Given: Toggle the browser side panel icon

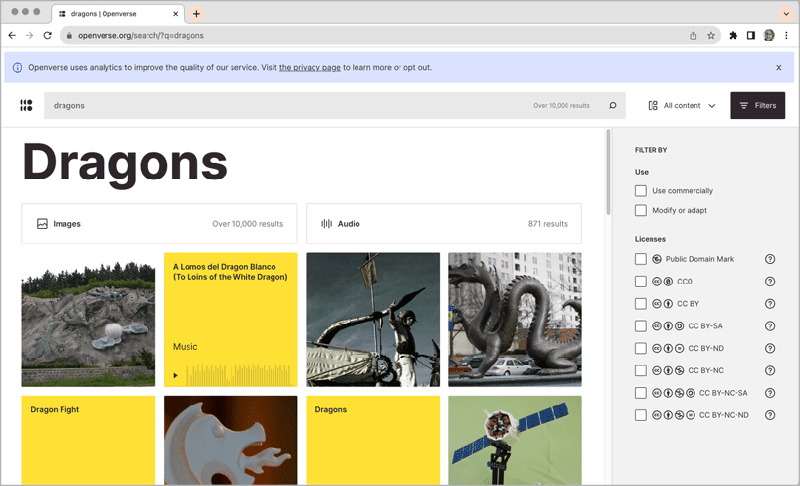Looking at the screenshot, I should (751, 35).
